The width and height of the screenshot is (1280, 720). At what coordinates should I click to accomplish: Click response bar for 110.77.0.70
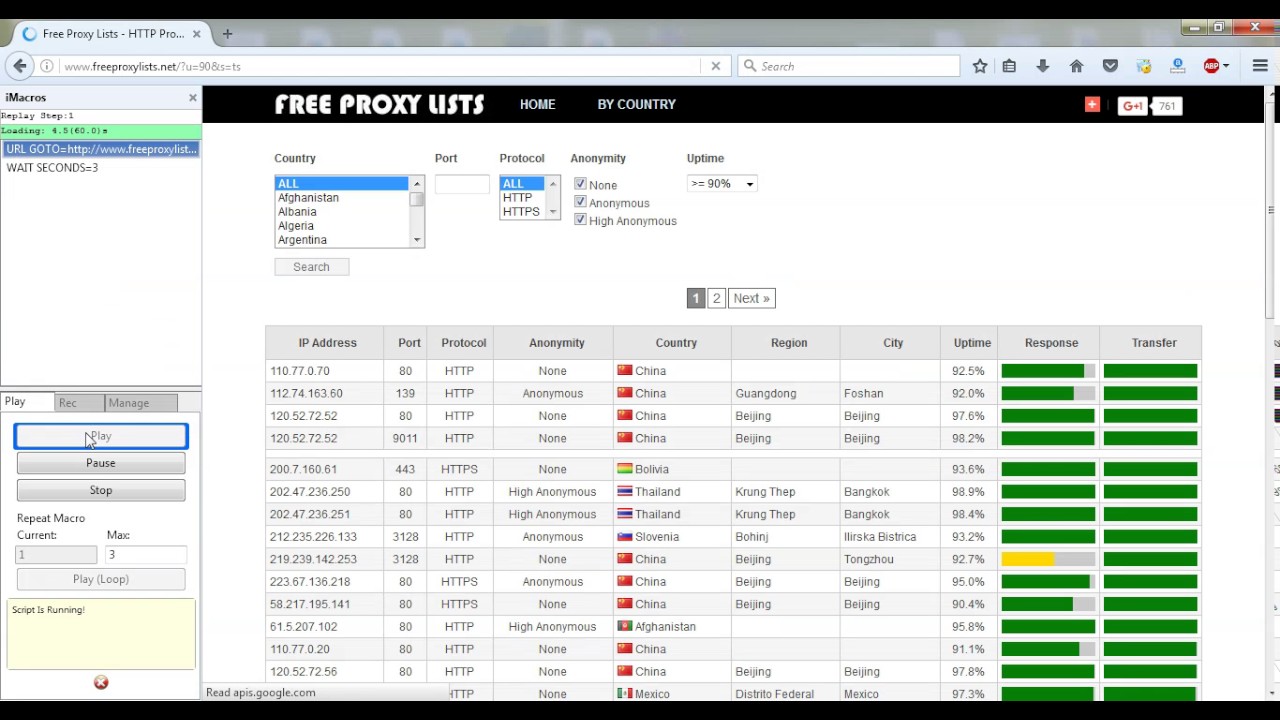[1048, 371]
